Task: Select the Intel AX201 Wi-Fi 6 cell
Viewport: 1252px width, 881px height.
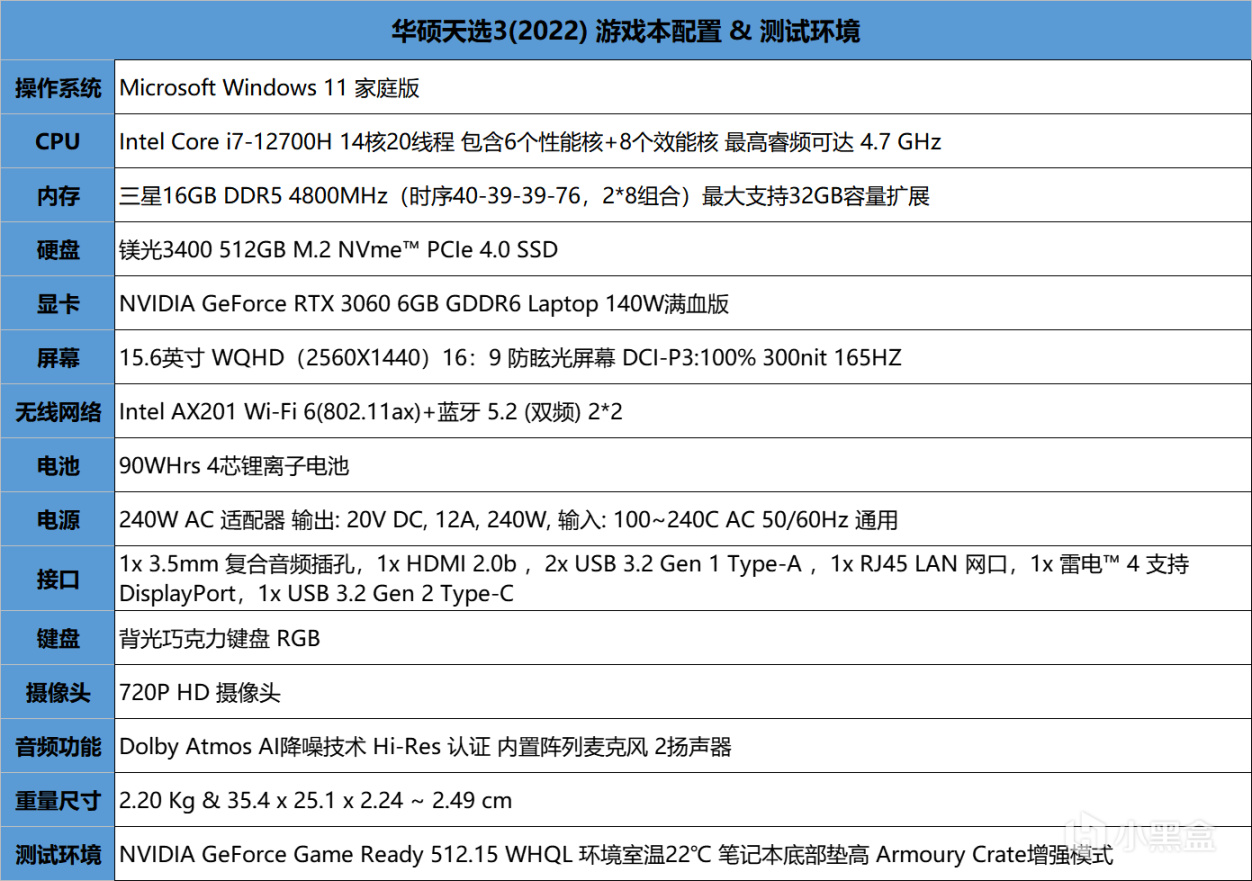Action: click(x=683, y=412)
